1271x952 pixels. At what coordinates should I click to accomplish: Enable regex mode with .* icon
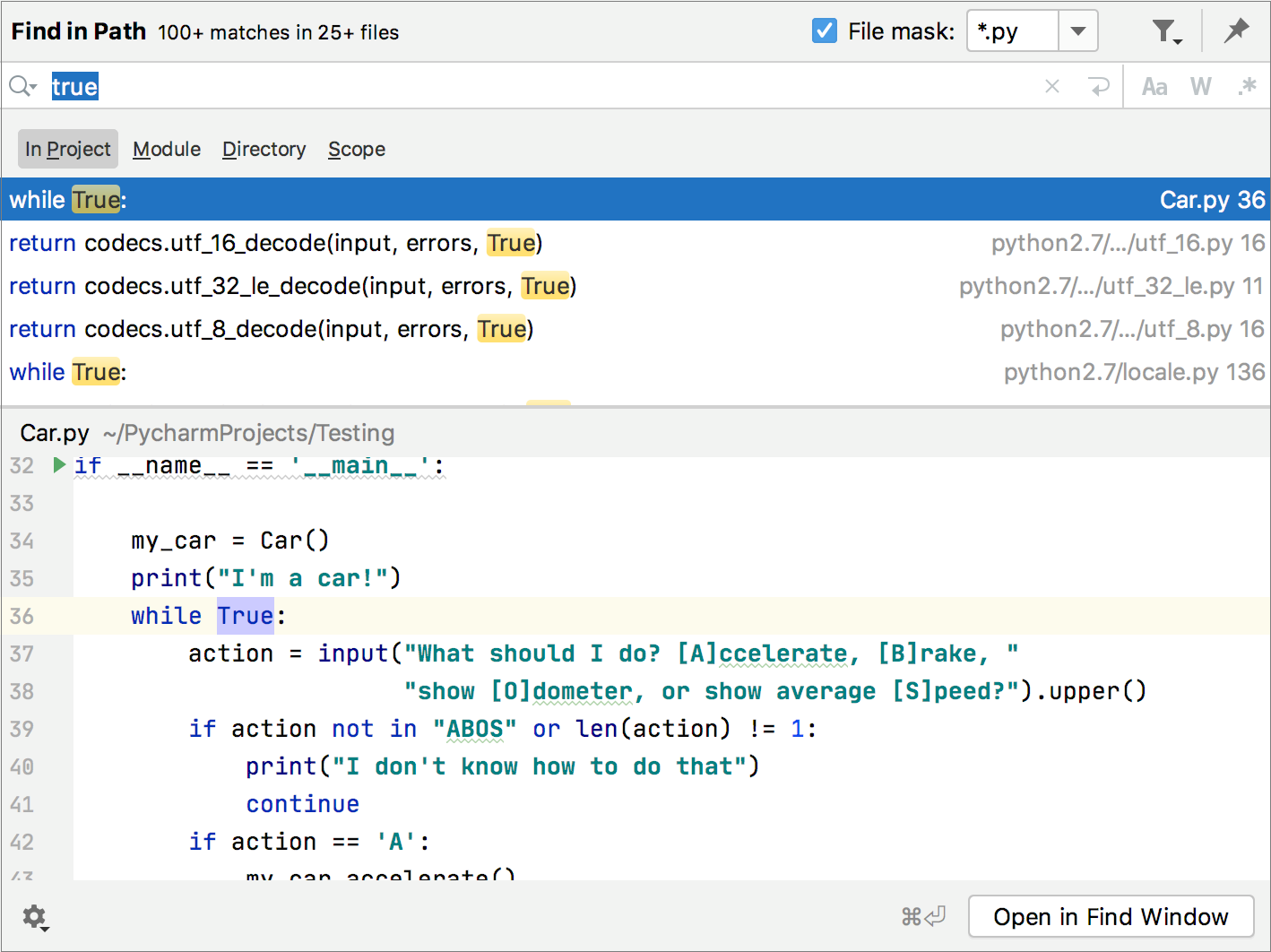(x=1248, y=86)
